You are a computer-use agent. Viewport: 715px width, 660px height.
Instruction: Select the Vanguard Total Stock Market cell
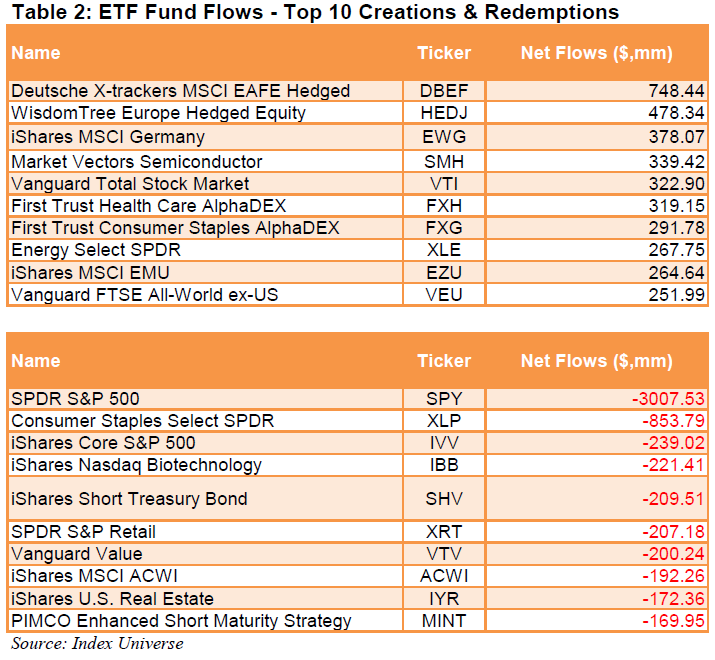click(130, 184)
